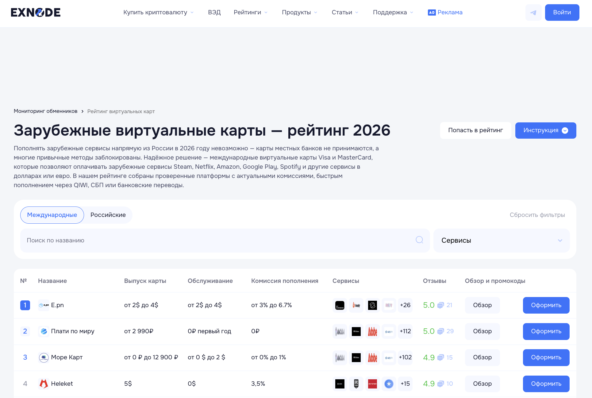Open Обзор for Море Карт
Viewport: 592px width, 398px height.
482,358
